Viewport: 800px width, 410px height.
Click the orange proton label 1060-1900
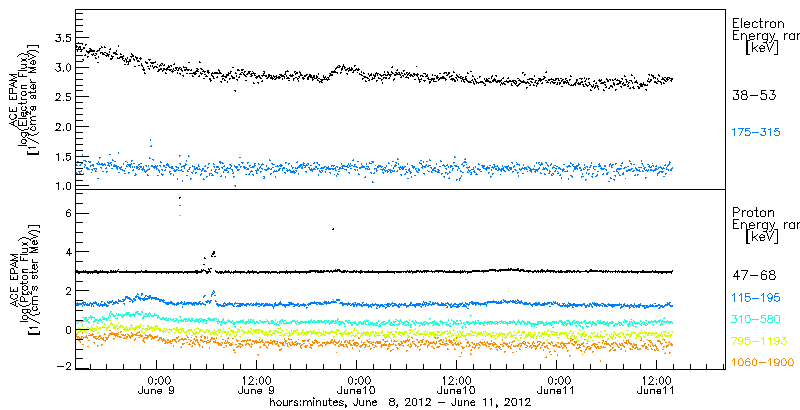pos(763,363)
